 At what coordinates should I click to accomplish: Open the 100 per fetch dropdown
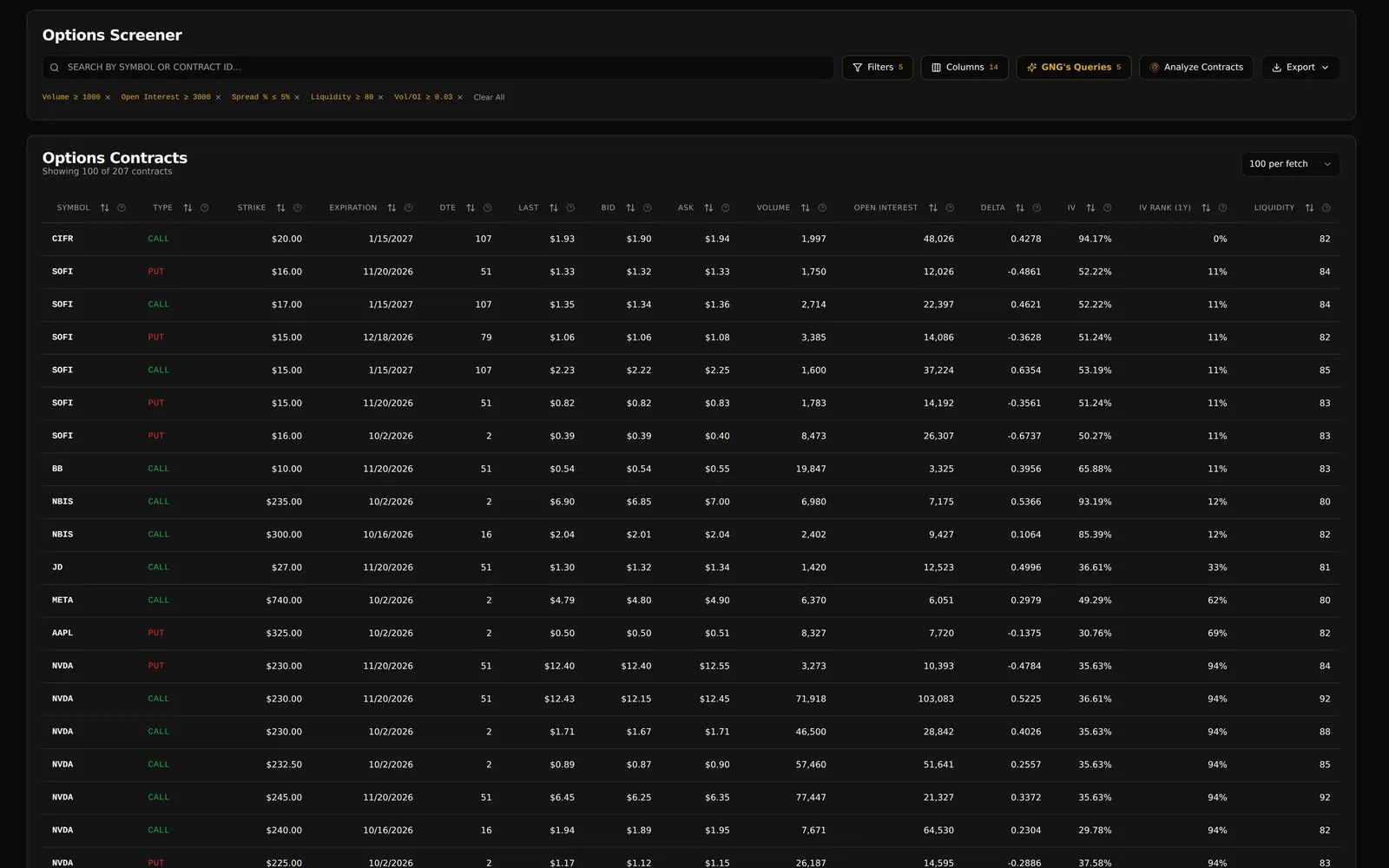1290,164
